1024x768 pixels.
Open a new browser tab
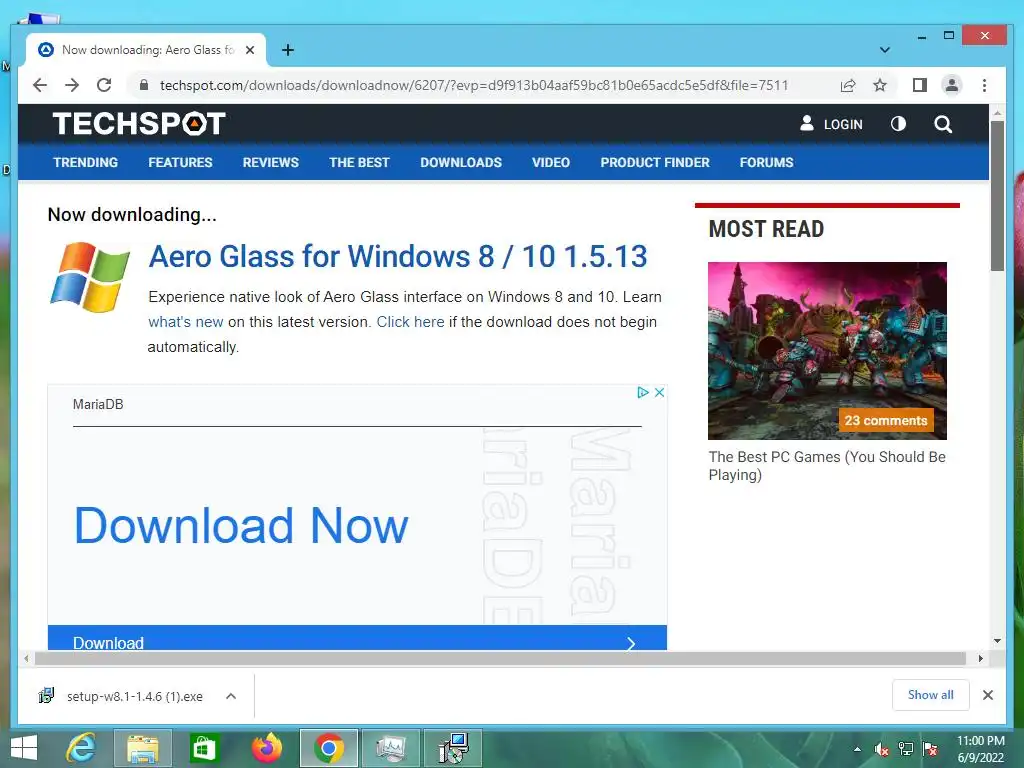[287, 50]
